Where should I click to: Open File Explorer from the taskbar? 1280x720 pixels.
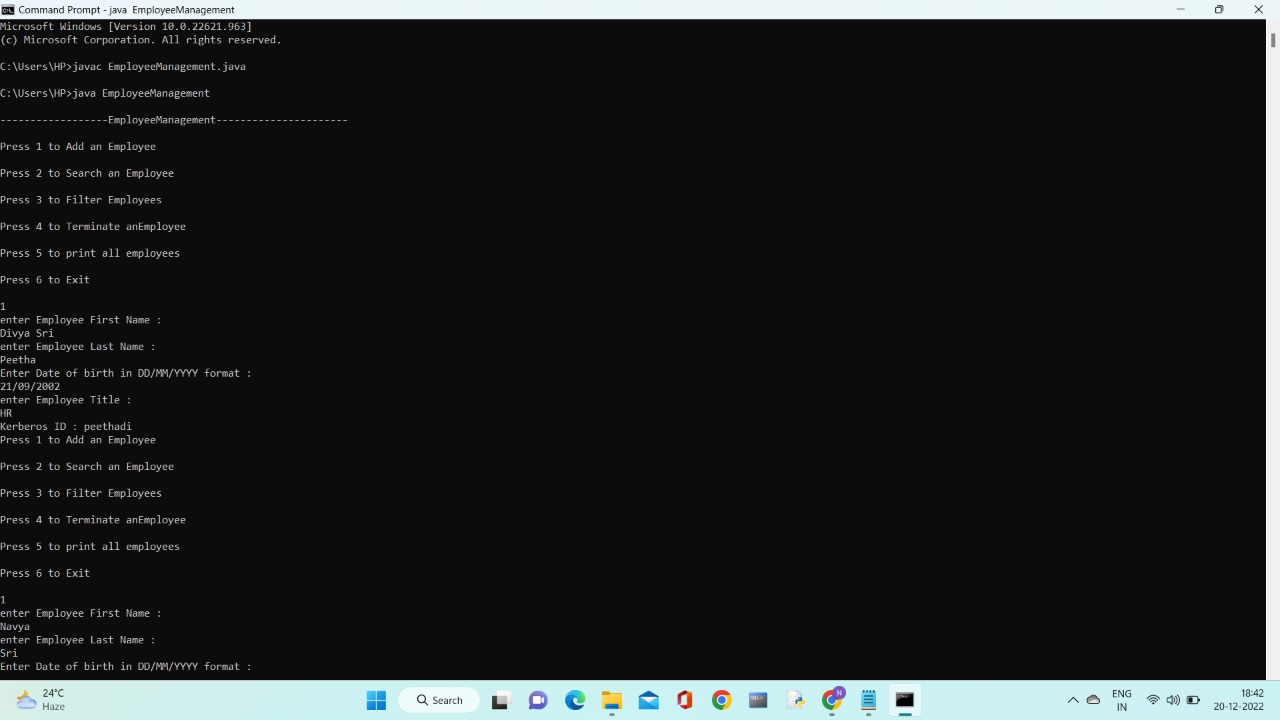point(611,700)
